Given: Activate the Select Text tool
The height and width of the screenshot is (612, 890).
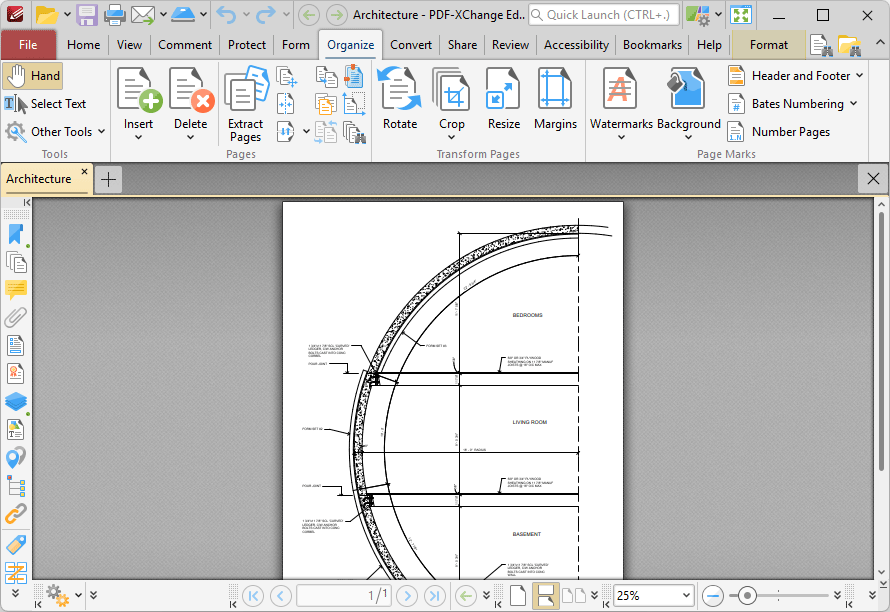Looking at the screenshot, I should 45,104.
